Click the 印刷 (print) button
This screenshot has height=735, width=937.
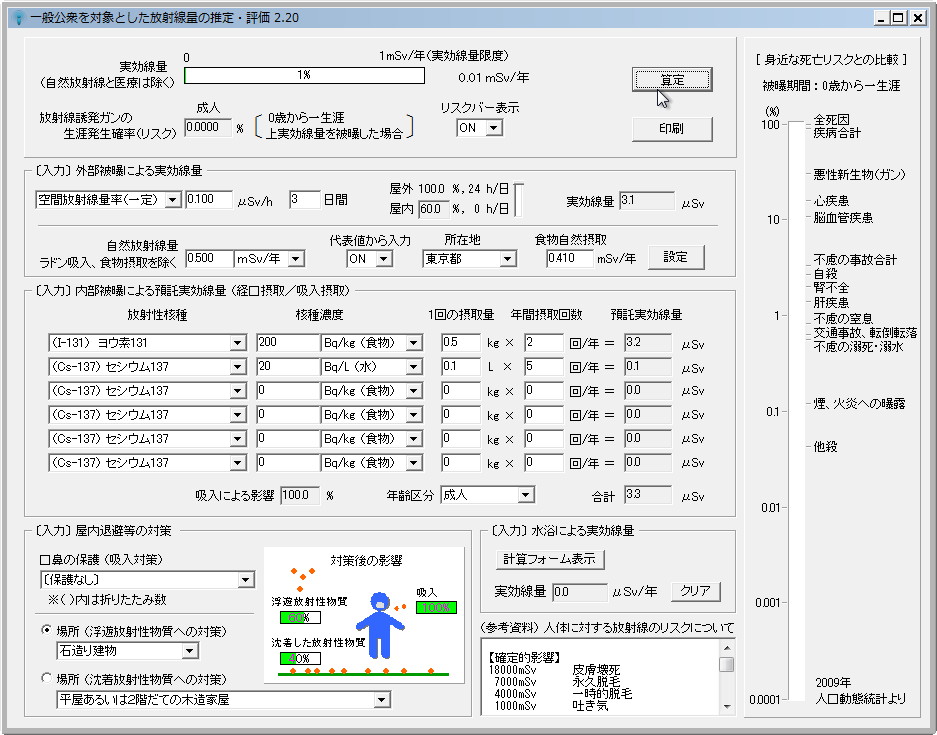tap(671, 129)
